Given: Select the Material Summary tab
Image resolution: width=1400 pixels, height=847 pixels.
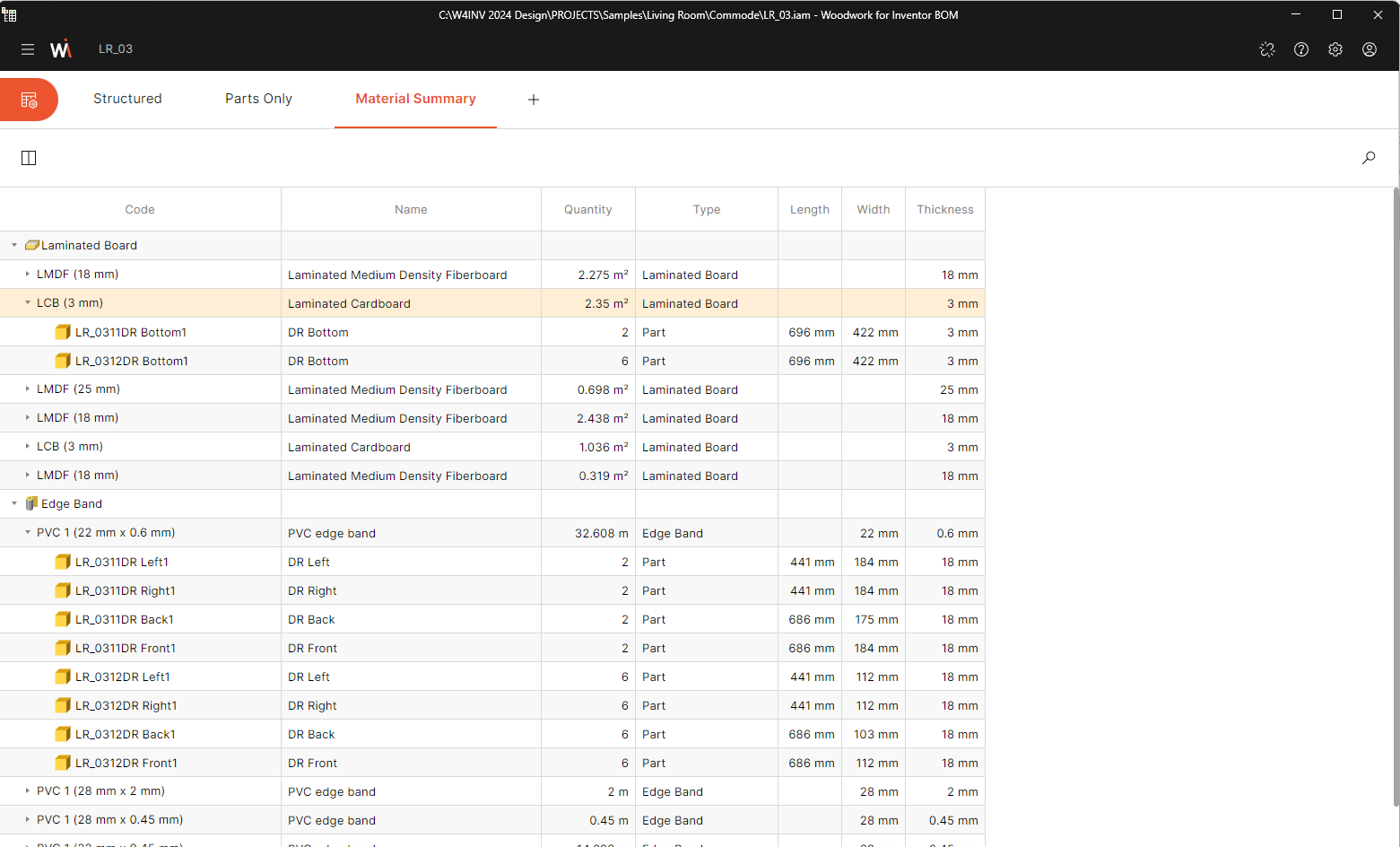Looking at the screenshot, I should pyautogui.click(x=415, y=99).
